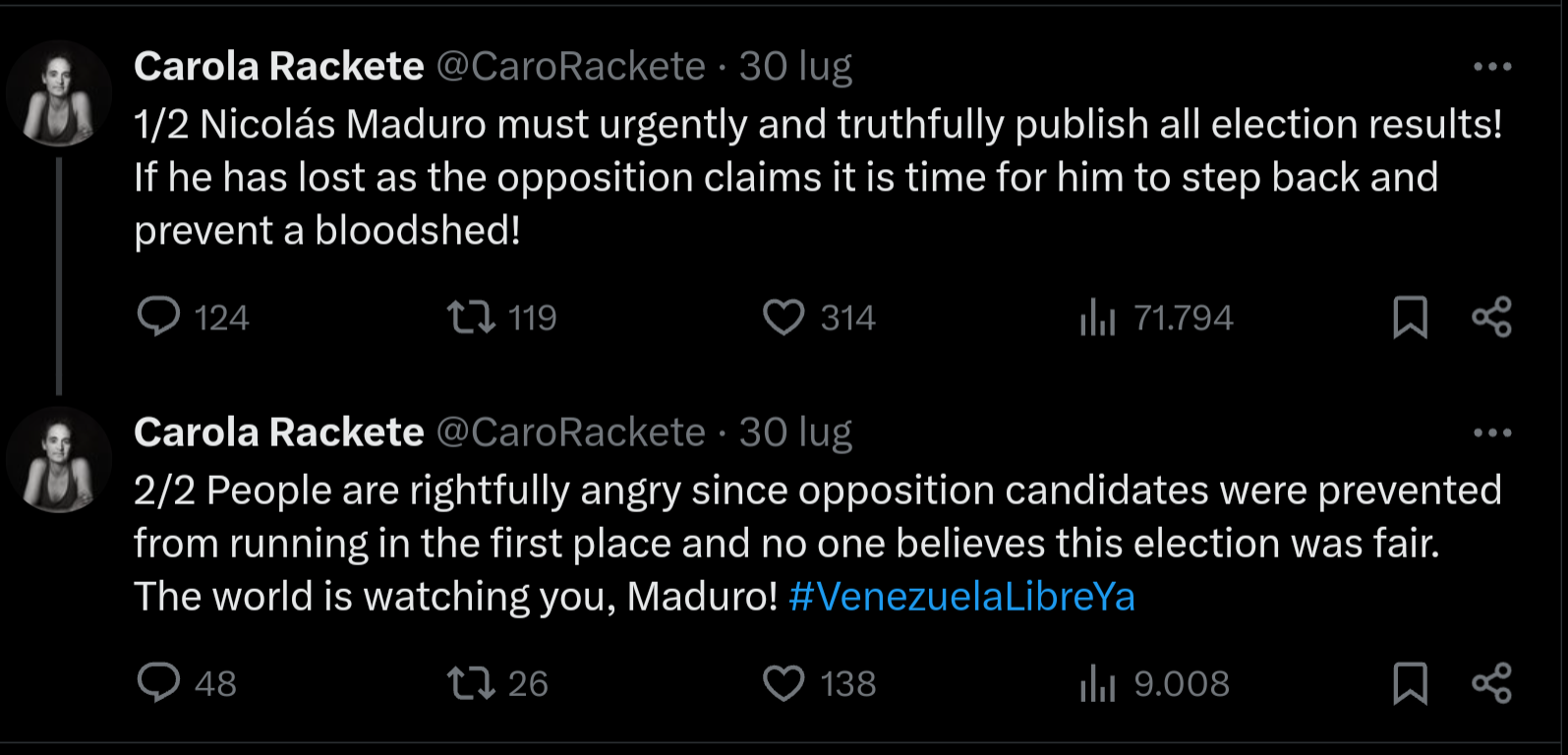This screenshot has width=1568, height=755.
Task: Reply to the second tweet with 48 replies
Action: [158, 683]
